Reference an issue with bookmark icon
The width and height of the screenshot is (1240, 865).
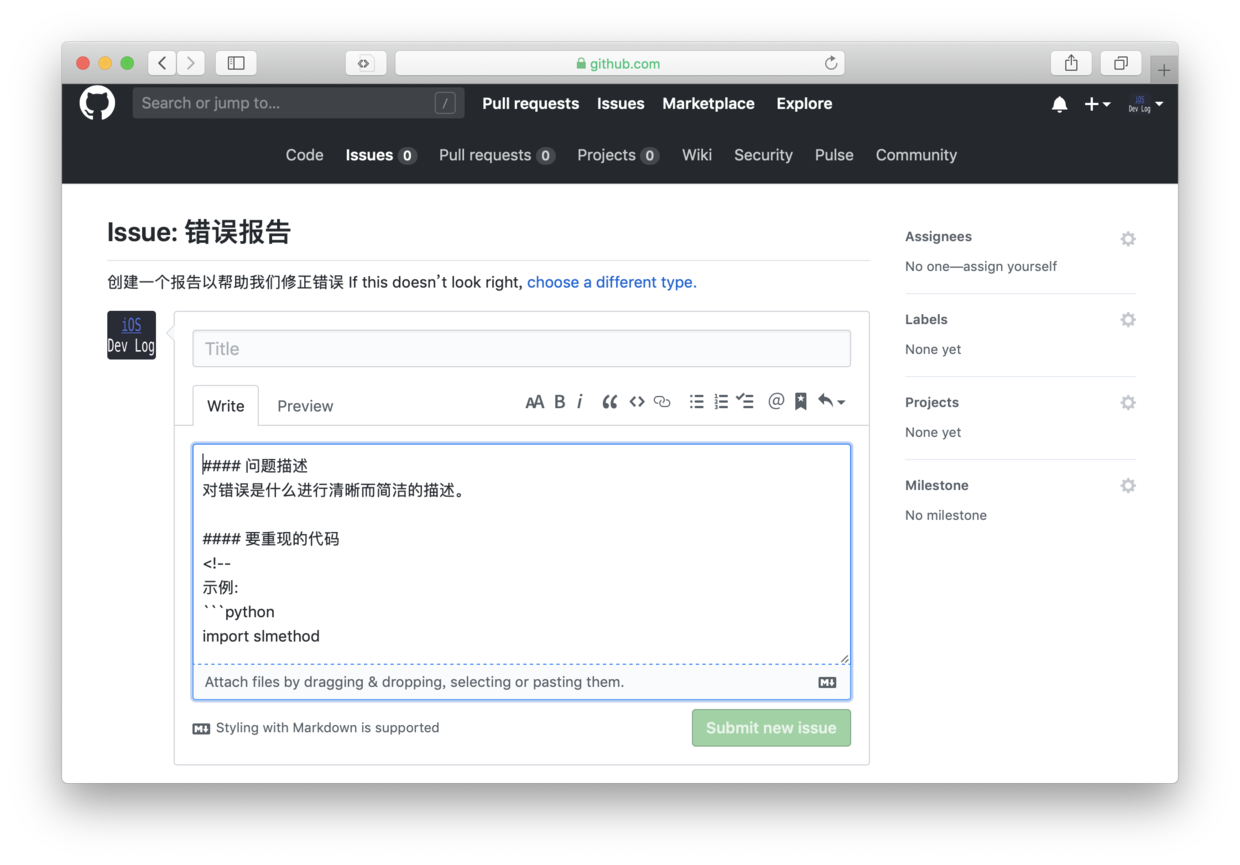click(801, 402)
